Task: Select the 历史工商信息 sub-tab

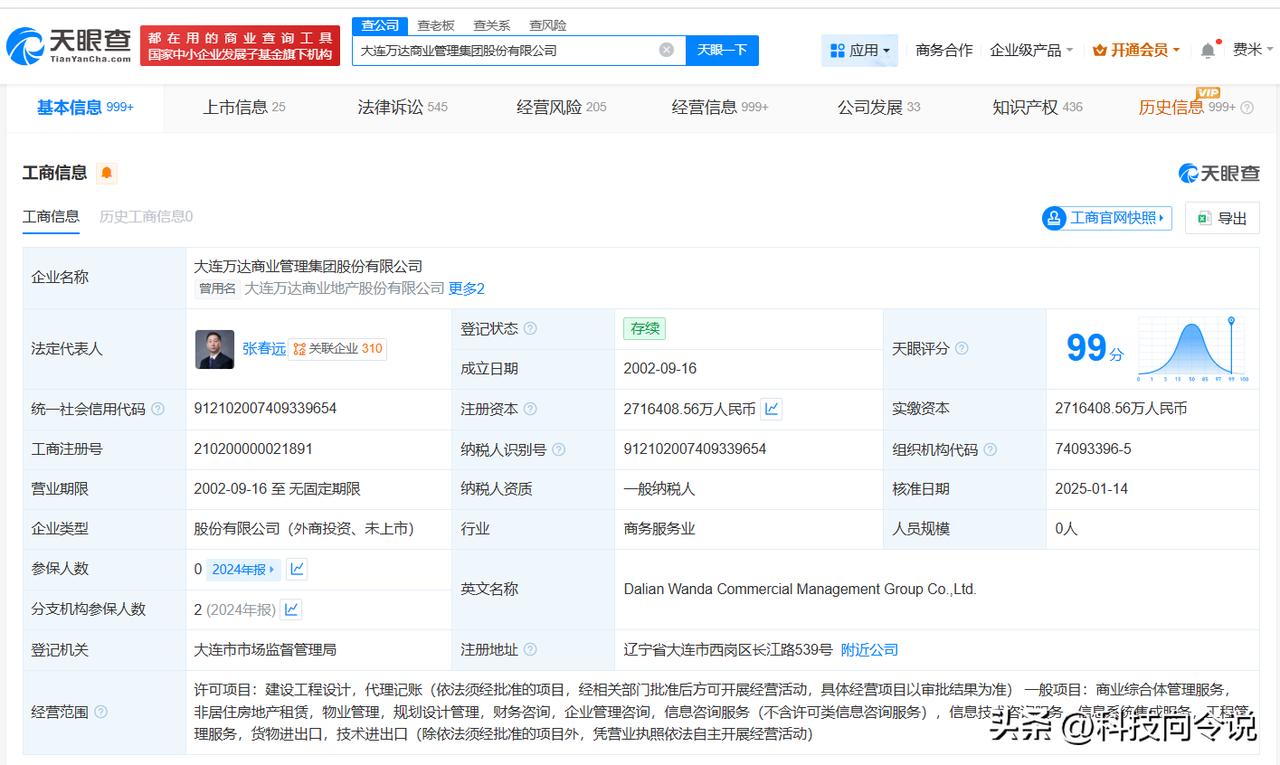Action: [145, 216]
